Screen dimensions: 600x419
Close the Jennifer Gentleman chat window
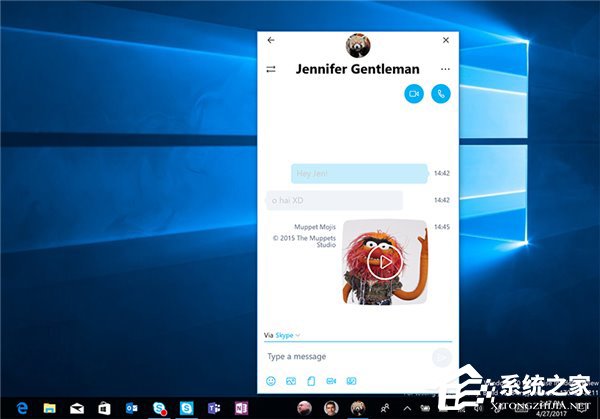446,40
